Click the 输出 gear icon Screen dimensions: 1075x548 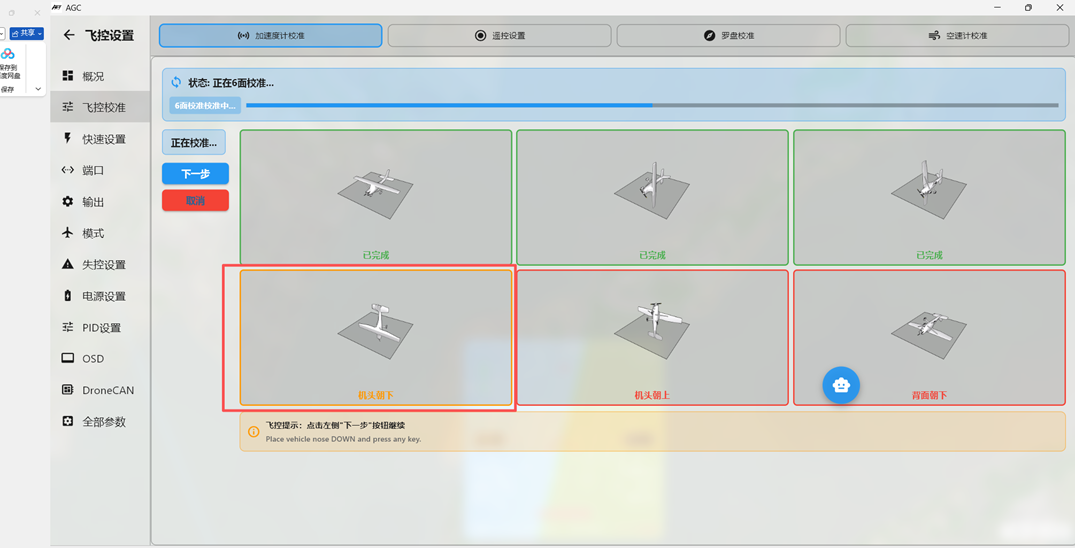68,202
